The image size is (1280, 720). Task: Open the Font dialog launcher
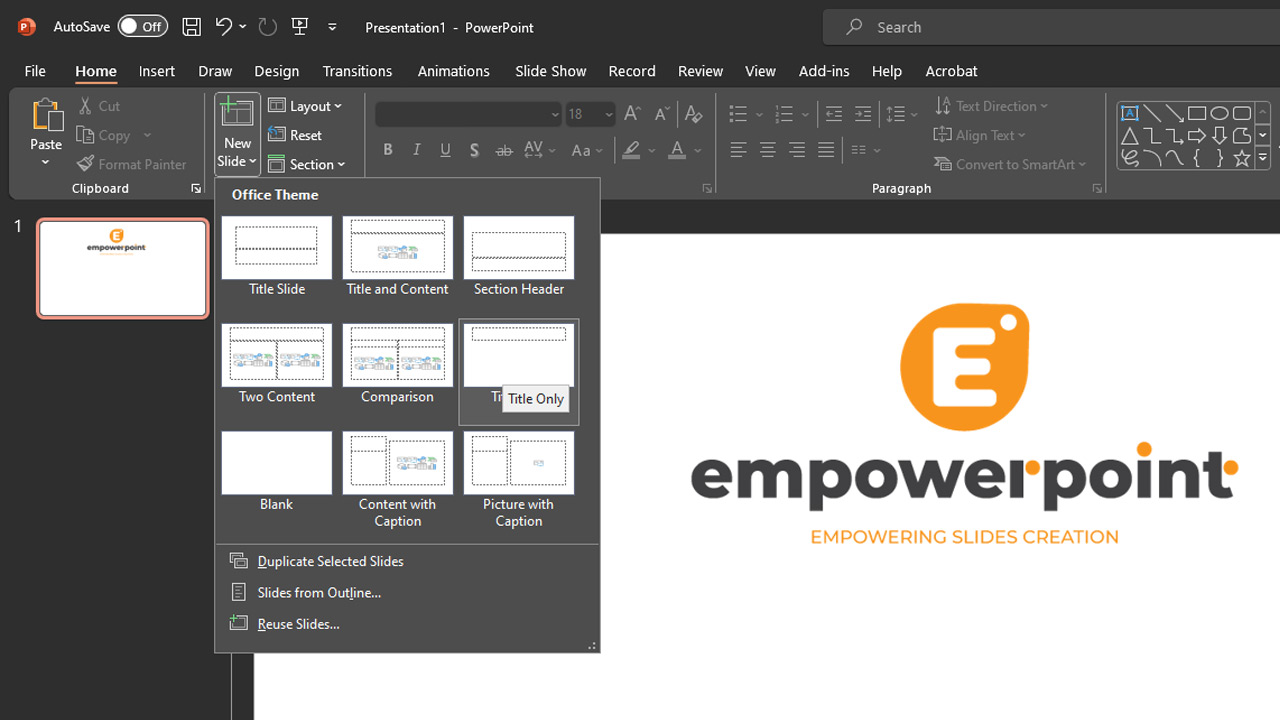click(x=707, y=189)
